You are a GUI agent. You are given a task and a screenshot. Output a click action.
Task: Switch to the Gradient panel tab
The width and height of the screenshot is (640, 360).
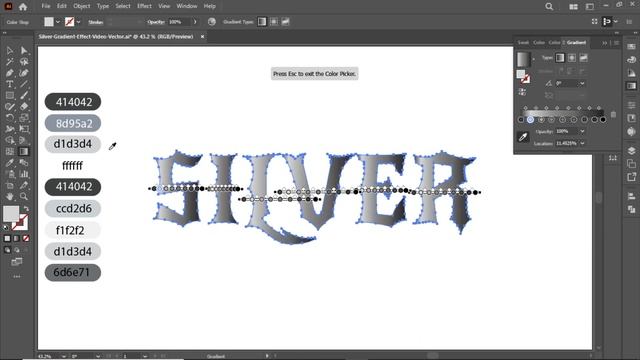point(576,42)
